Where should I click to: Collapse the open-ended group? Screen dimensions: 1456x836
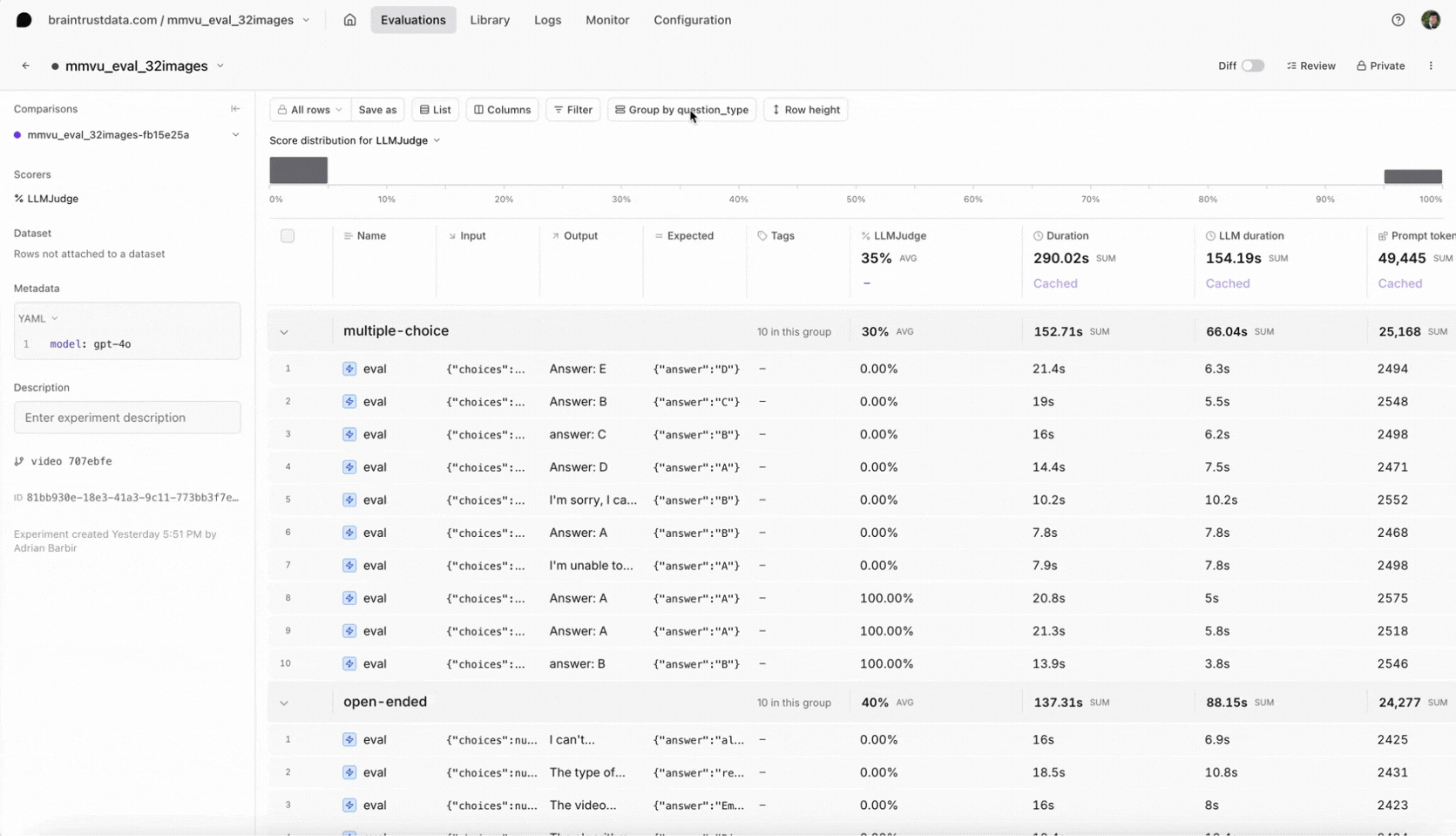[284, 703]
